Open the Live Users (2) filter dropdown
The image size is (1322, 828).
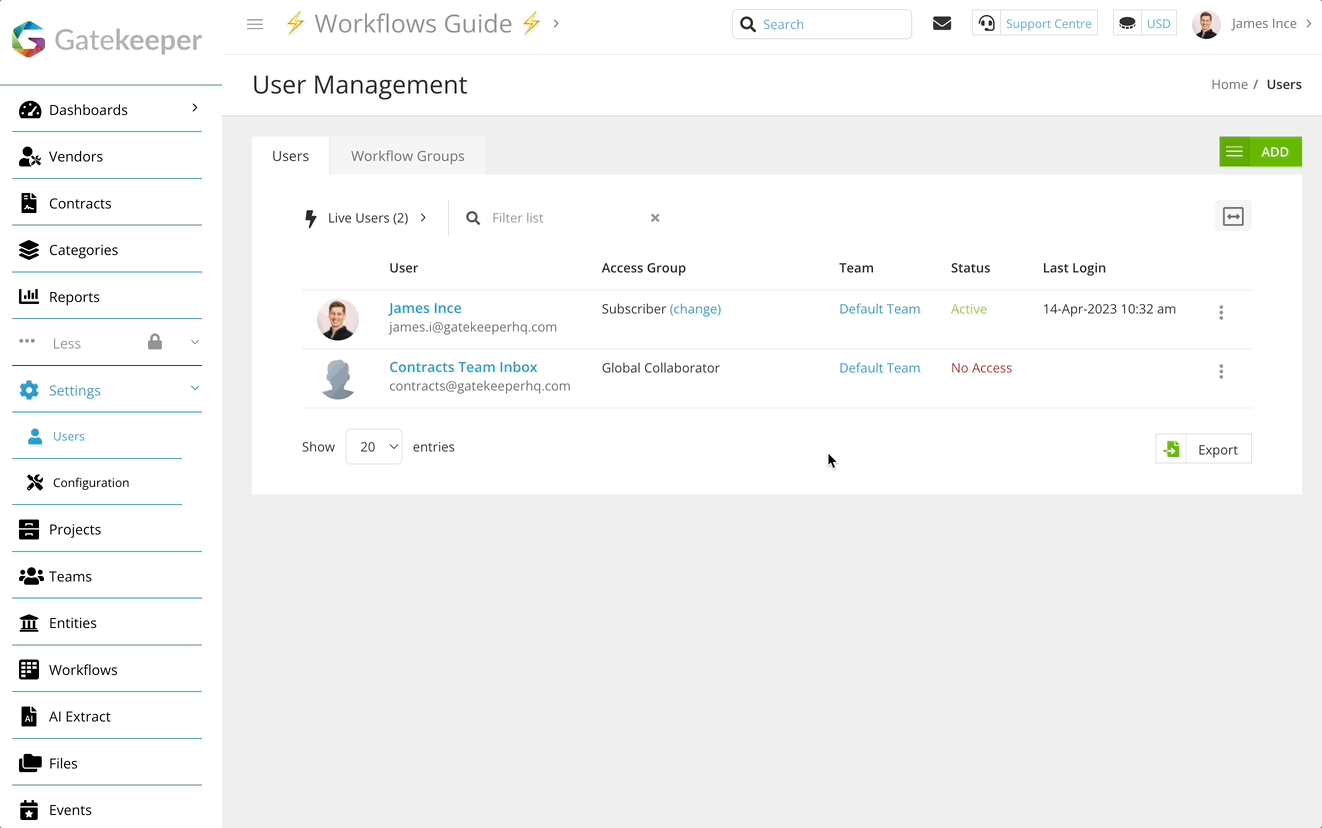click(x=366, y=218)
